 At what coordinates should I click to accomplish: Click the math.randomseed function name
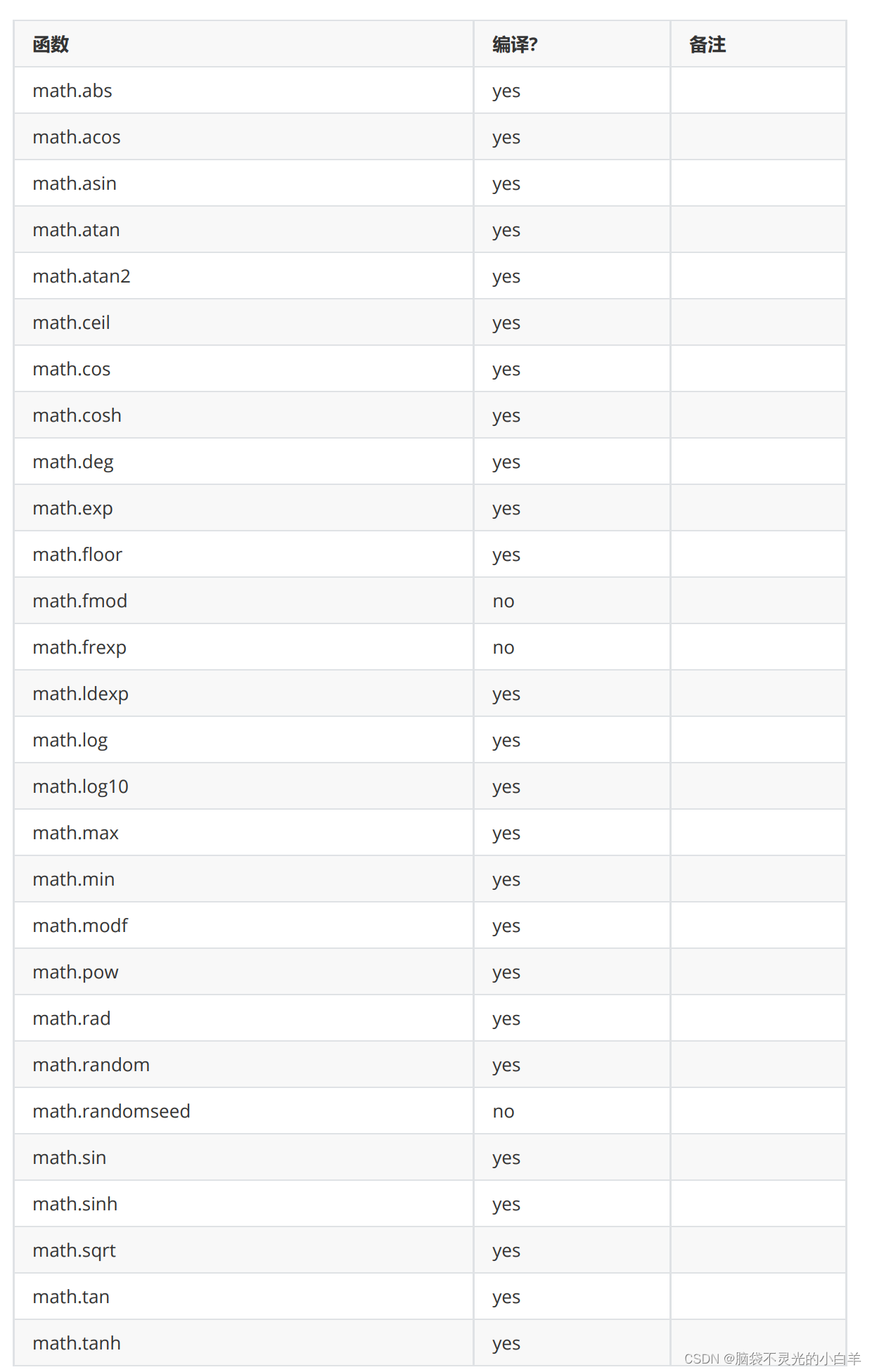pyautogui.click(x=111, y=1111)
